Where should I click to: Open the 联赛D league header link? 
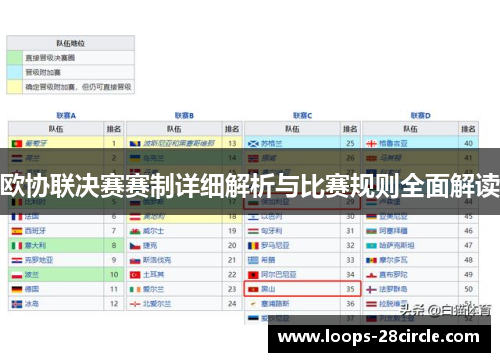[x=421, y=116]
